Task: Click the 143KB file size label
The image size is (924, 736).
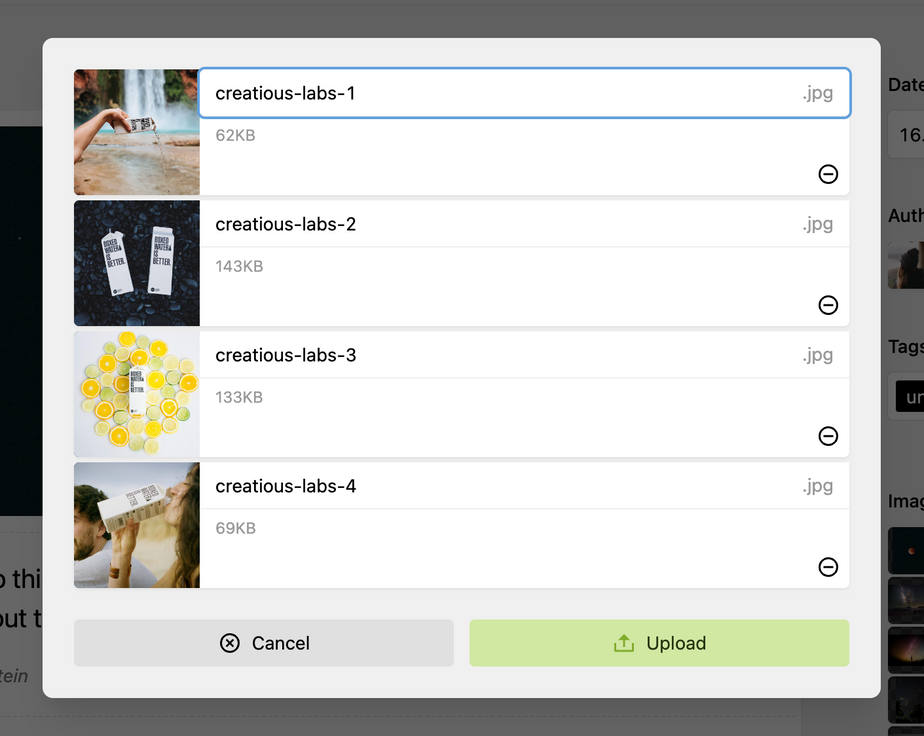Action: (239, 266)
